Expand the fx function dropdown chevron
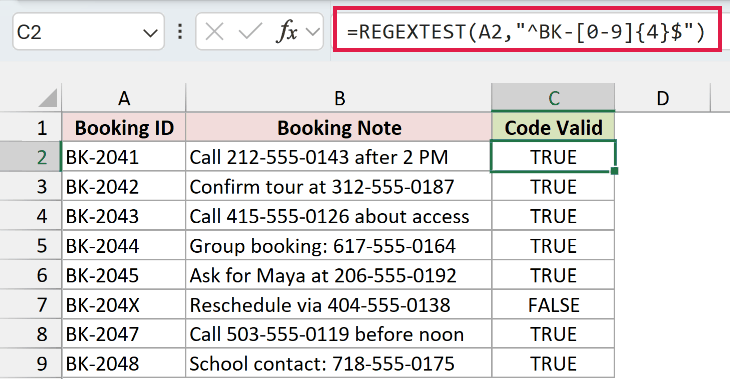This screenshot has width=730, height=379. (x=313, y=32)
